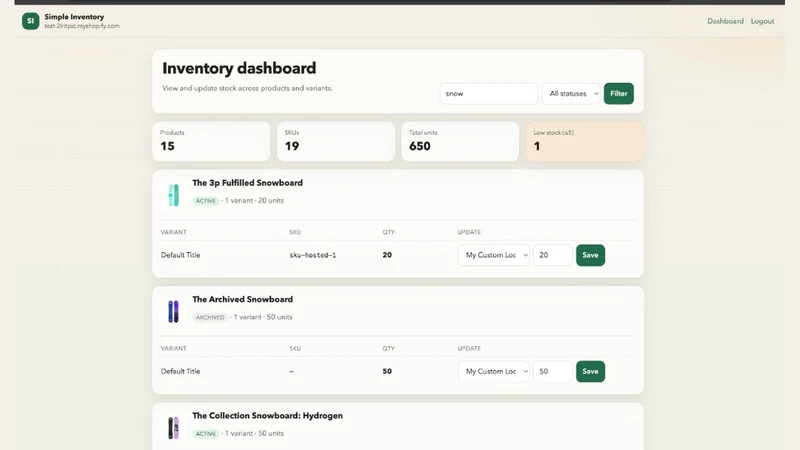Screen dimensions: 800x450
Task: Click the Simple Inventory app name
Action: pyautogui.click(x=74, y=17)
